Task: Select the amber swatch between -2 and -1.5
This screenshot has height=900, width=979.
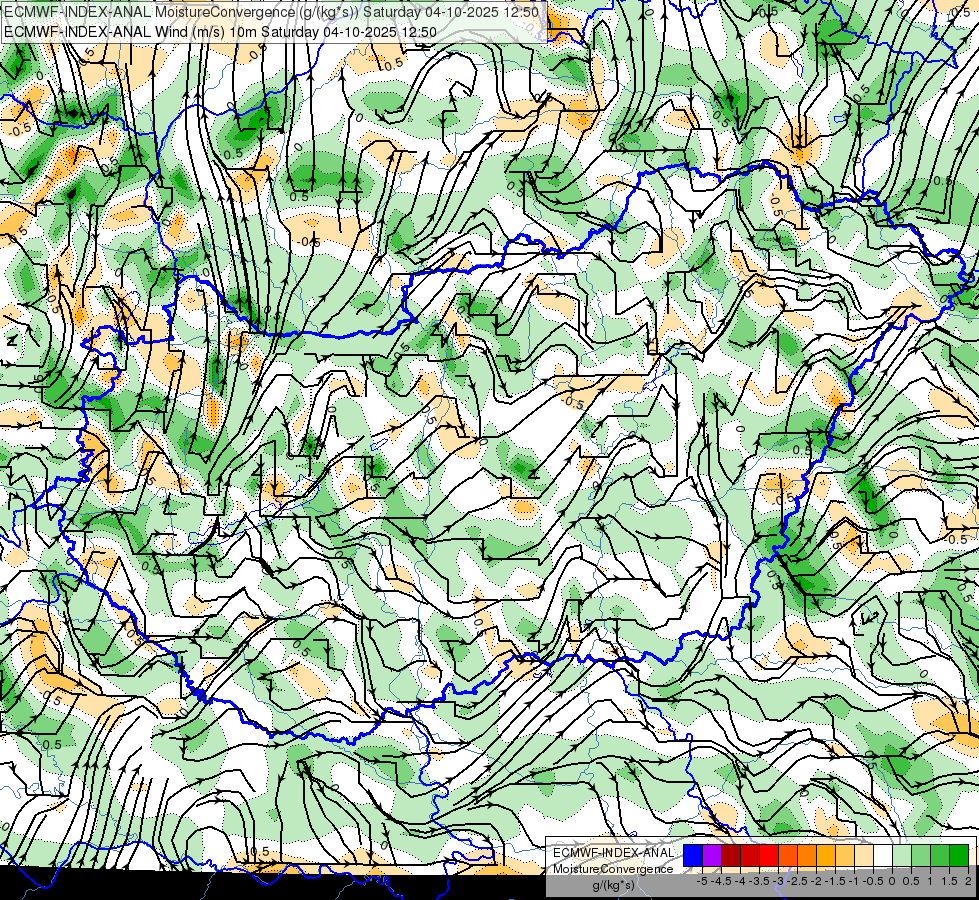Action: tap(826, 856)
